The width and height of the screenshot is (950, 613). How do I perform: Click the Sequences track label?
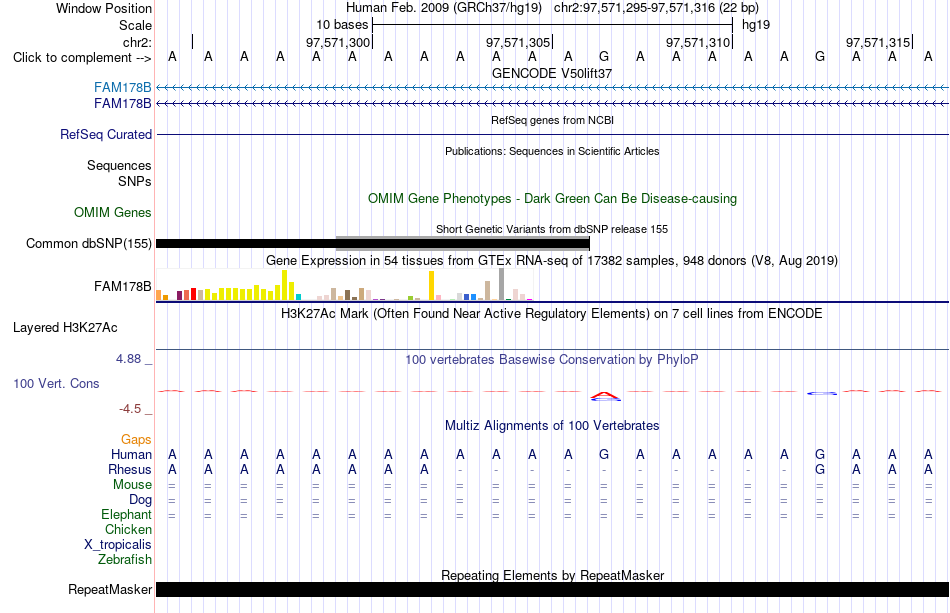[119, 165]
